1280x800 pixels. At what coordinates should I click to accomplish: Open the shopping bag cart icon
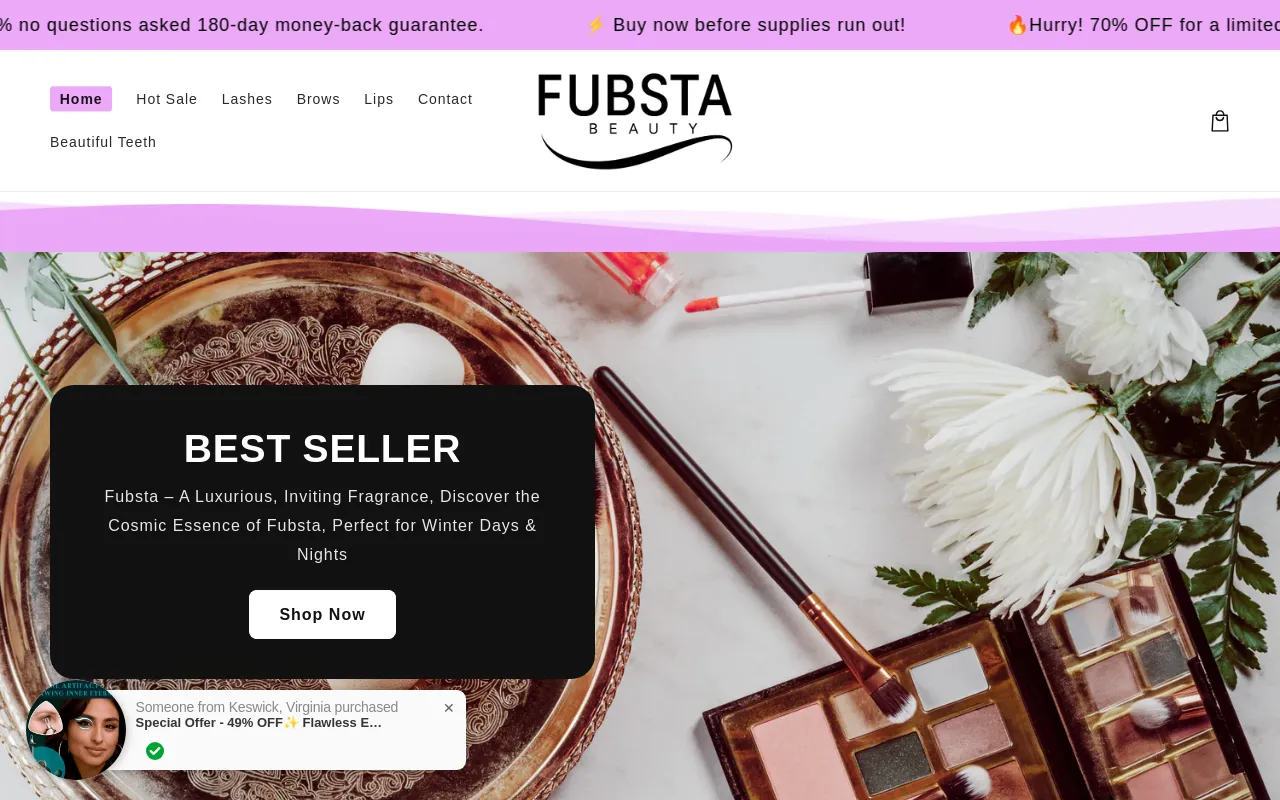[1219, 121]
